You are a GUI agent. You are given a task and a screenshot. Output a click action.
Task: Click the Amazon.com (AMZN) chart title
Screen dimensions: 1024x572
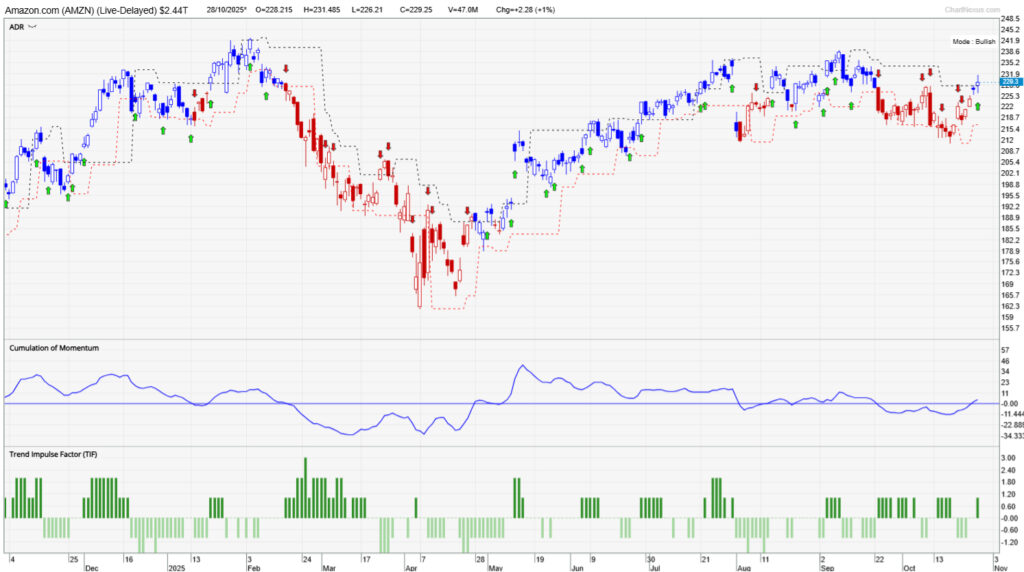(96, 10)
